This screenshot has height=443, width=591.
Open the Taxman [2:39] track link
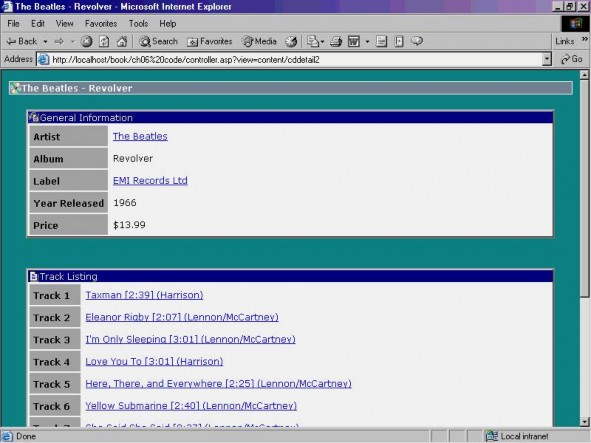click(x=144, y=295)
